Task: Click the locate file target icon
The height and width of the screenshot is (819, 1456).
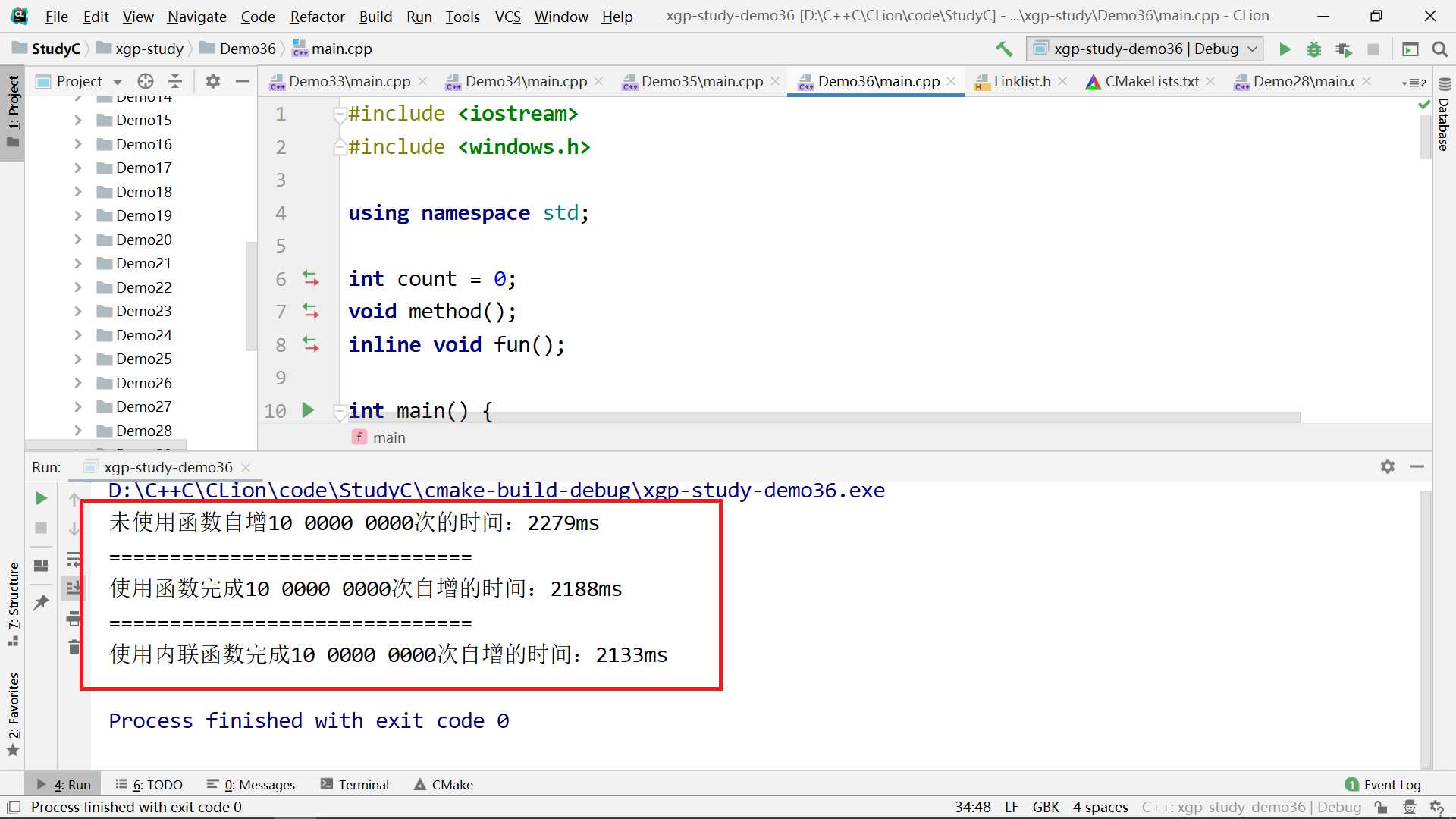Action: 146,81
